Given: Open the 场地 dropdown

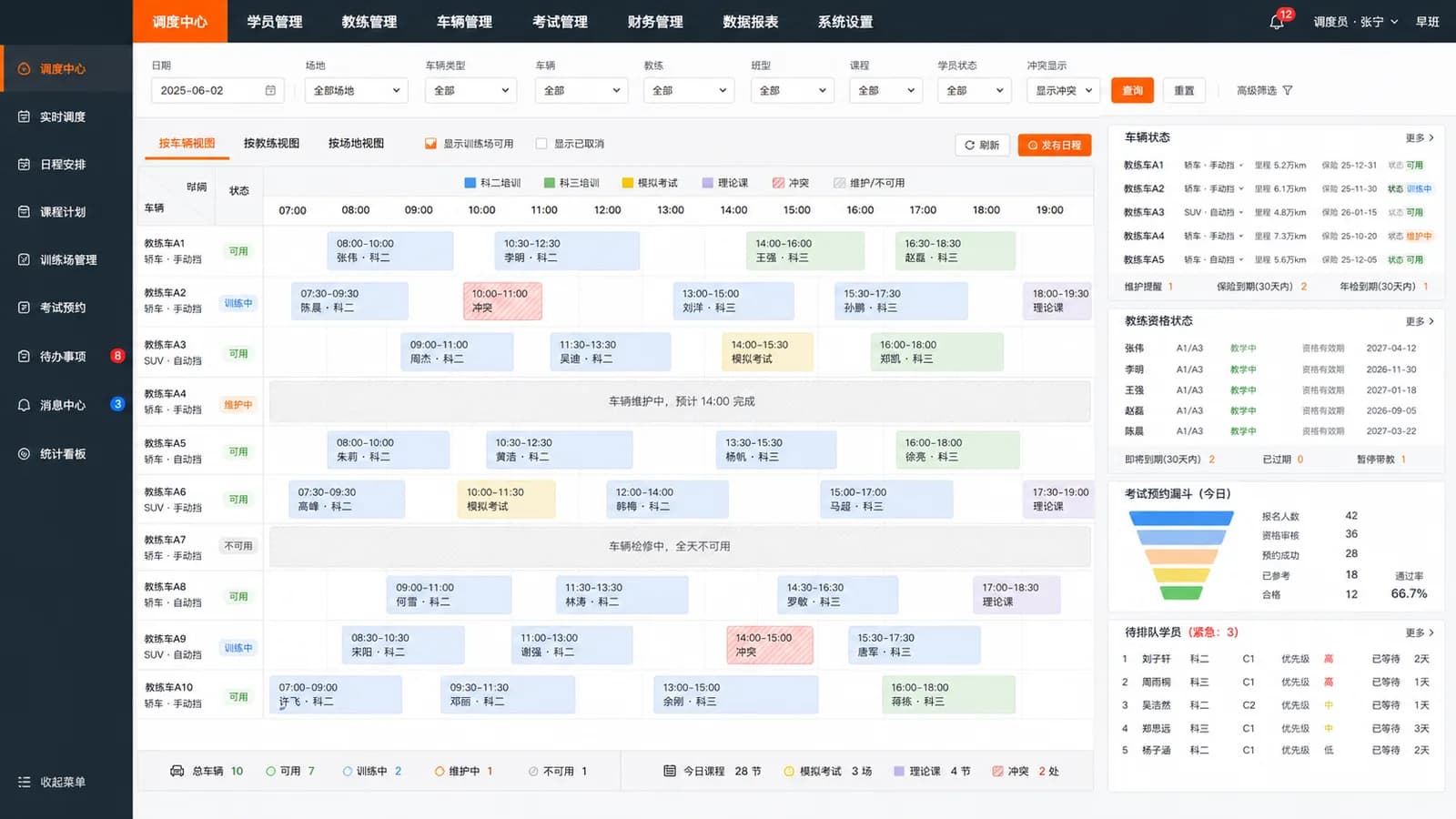Looking at the screenshot, I should (x=356, y=90).
